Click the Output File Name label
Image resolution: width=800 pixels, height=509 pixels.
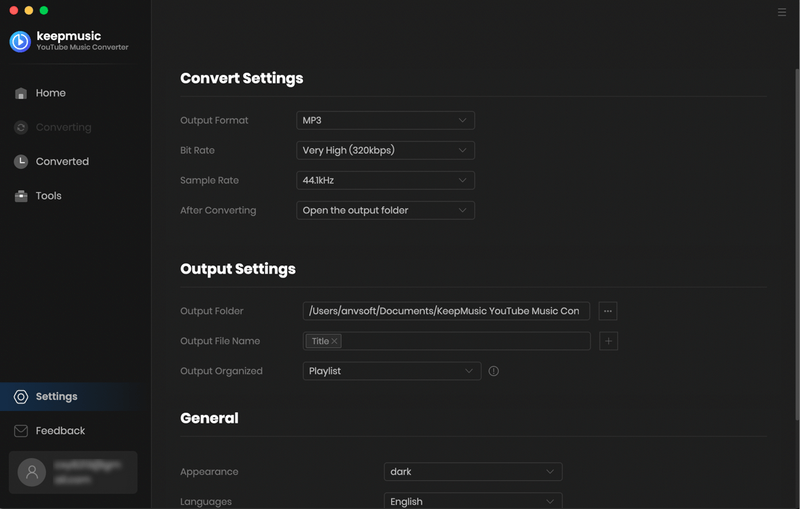(220, 341)
